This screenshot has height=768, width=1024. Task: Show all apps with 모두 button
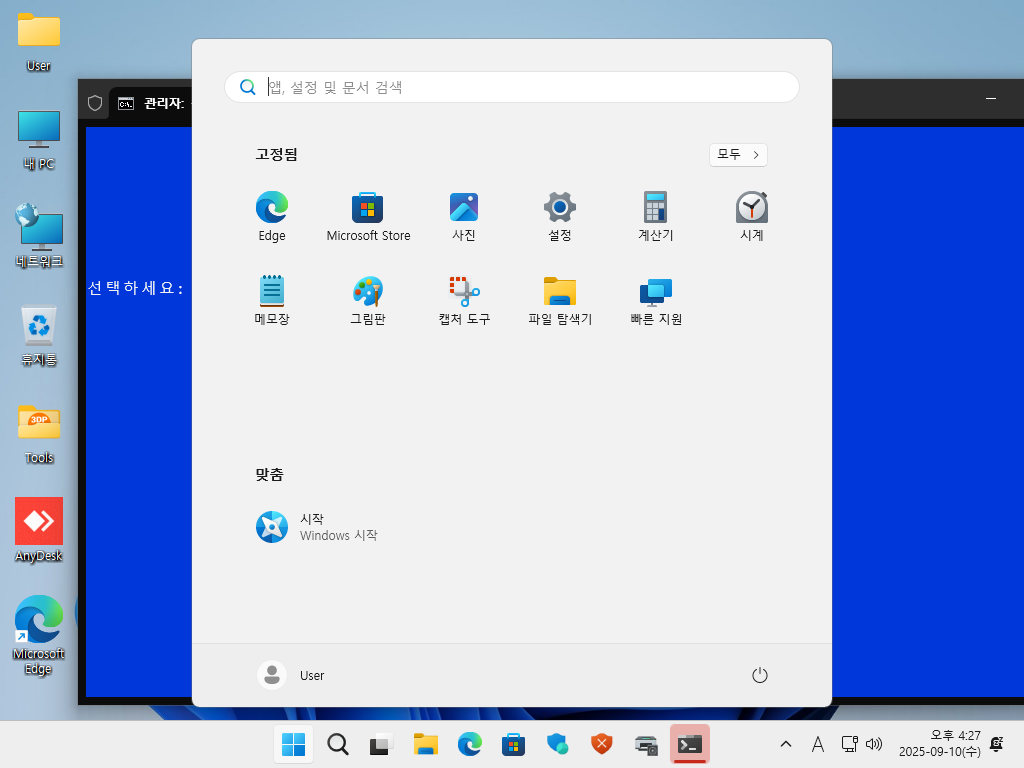pos(738,155)
